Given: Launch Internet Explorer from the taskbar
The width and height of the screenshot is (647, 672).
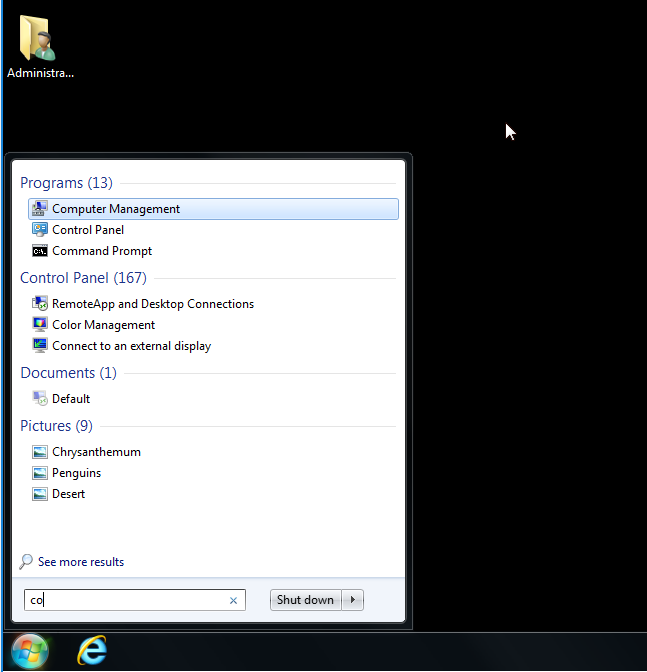Looking at the screenshot, I should [x=92, y=650].
